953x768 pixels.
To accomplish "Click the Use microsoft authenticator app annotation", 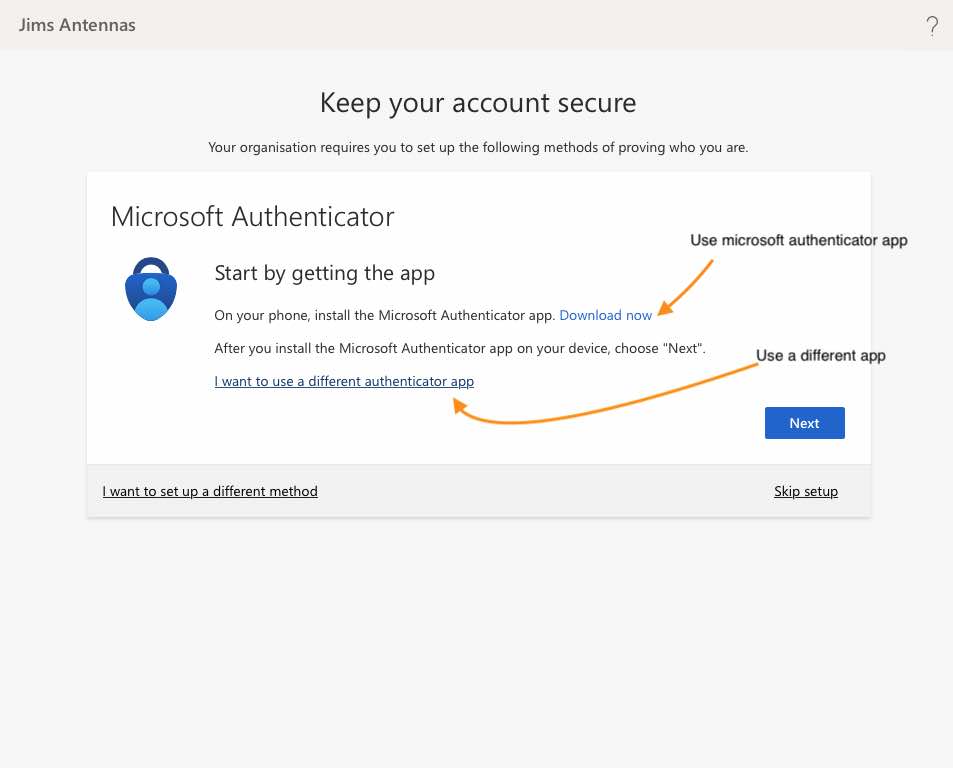I will (799, 241).
